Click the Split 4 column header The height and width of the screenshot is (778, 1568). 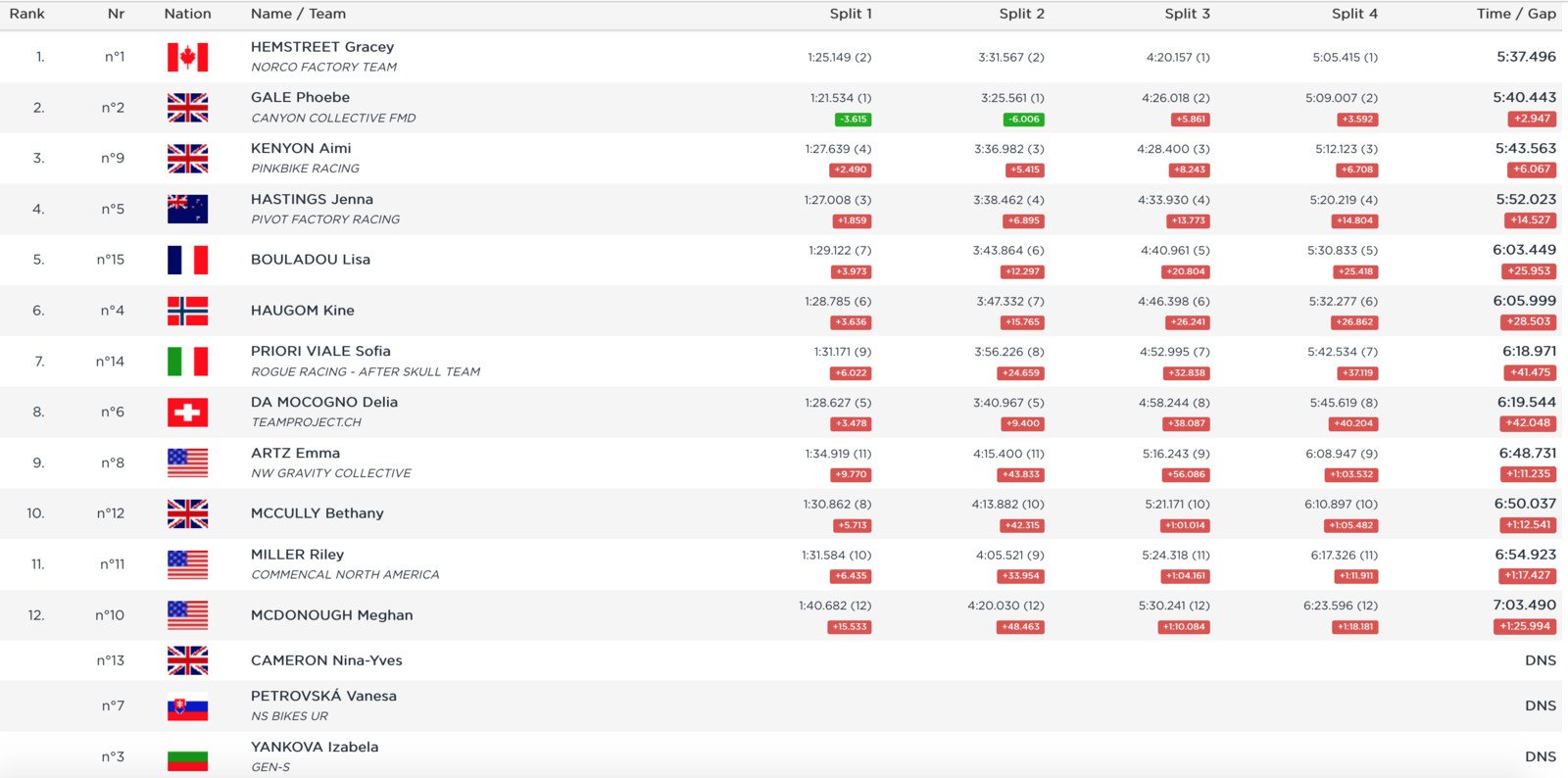(1354, 14)
